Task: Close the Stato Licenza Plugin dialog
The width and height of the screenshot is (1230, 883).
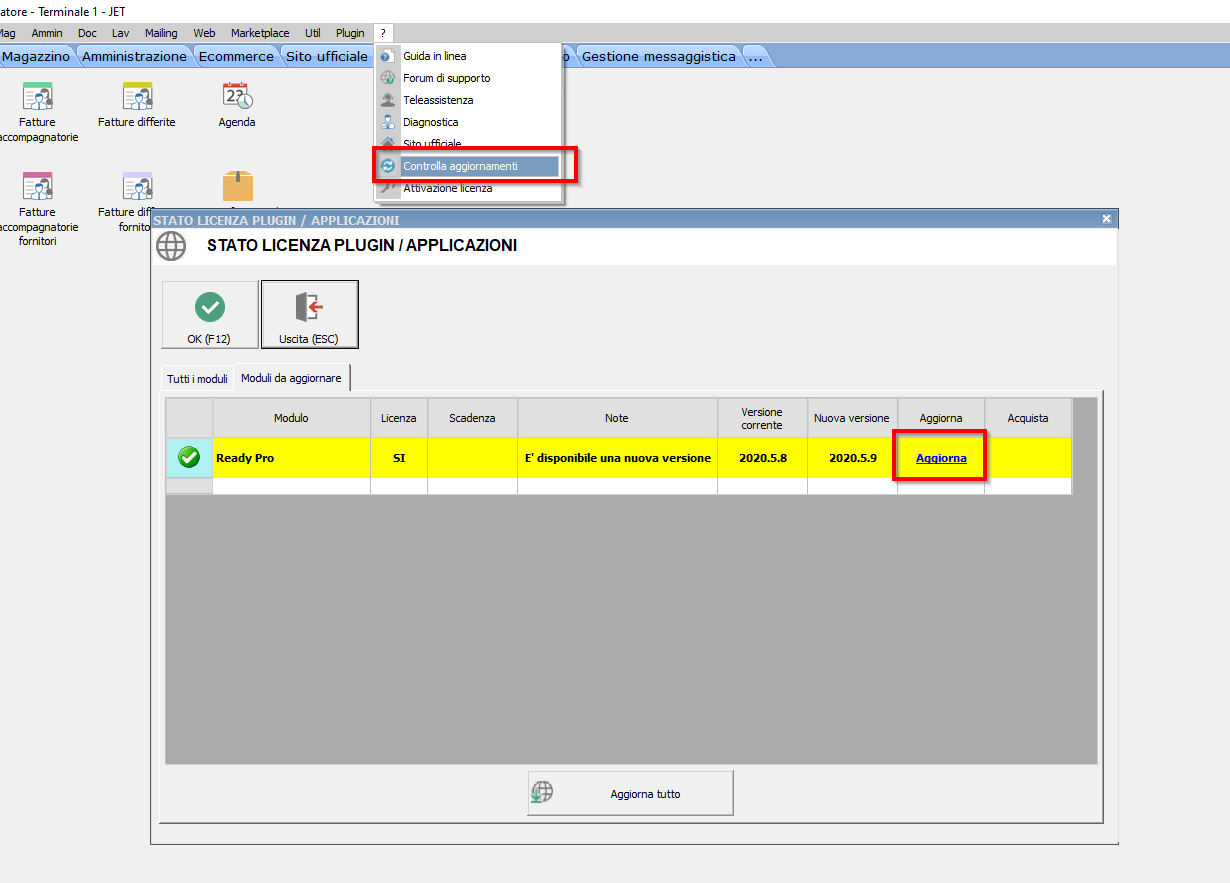Action: [1106, 218]
